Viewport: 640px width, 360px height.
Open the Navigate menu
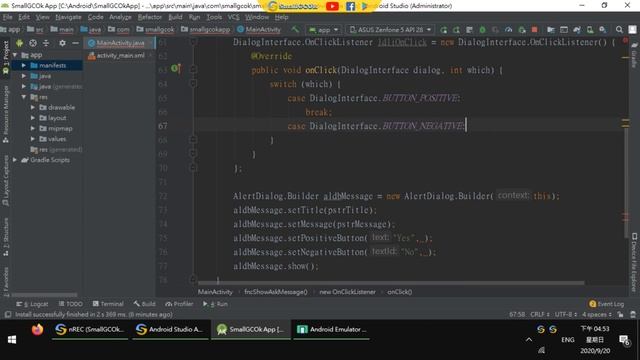tap(68, 17)
